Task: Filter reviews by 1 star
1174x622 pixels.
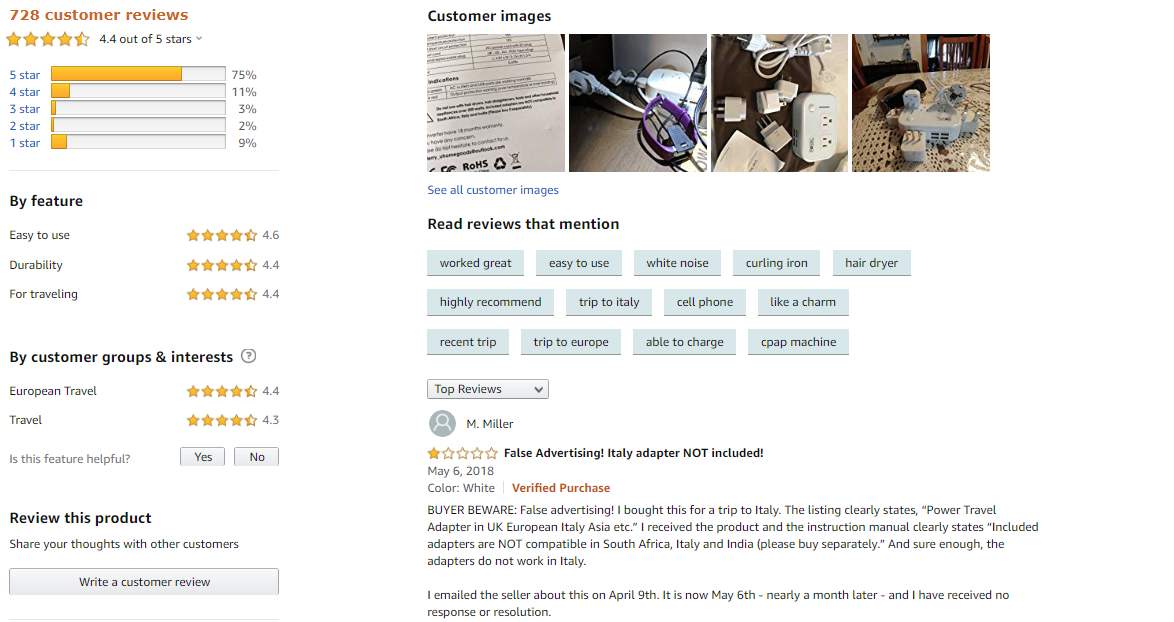Action: point(25,143)
